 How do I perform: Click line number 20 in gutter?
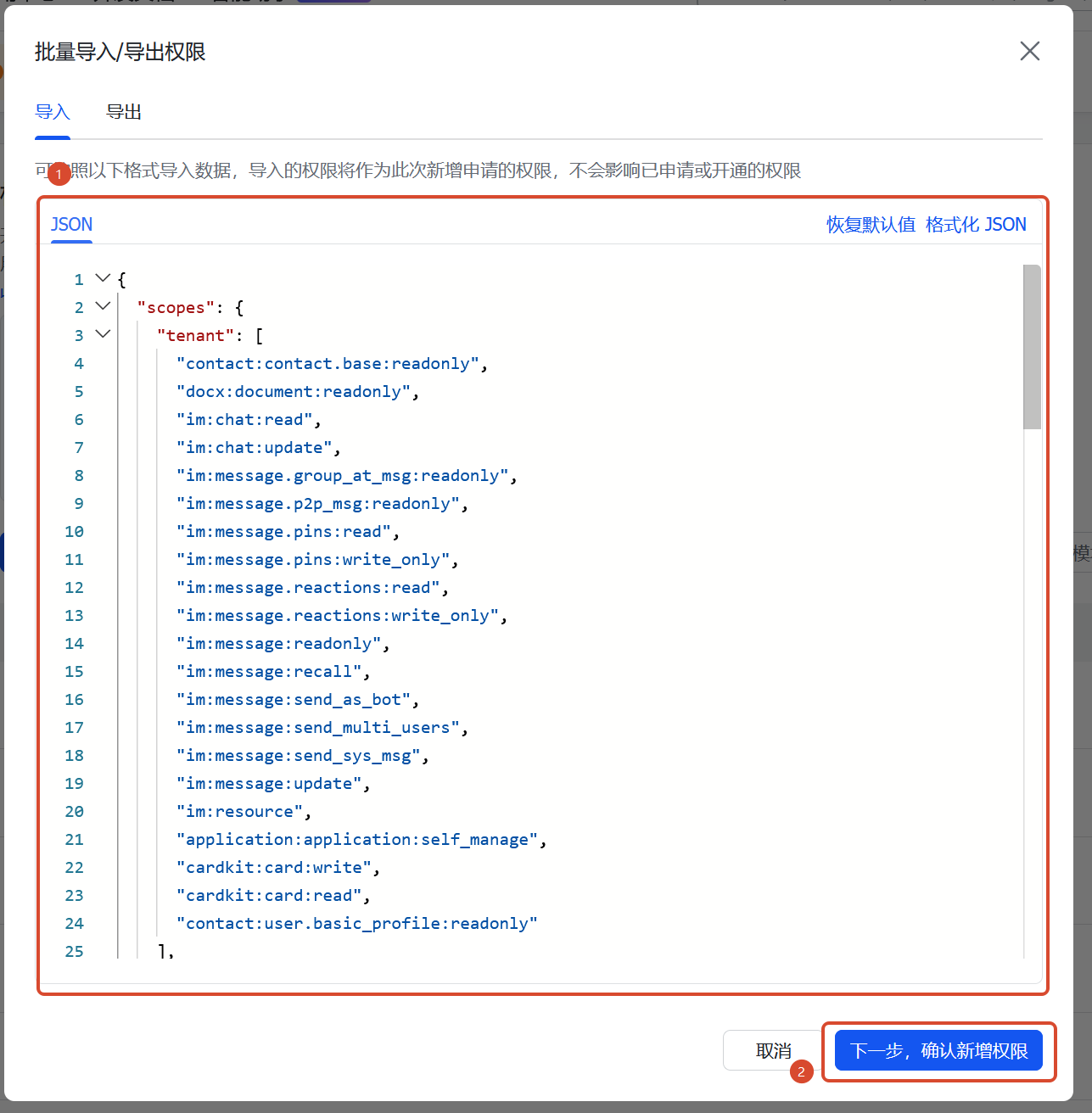[75, 812]
